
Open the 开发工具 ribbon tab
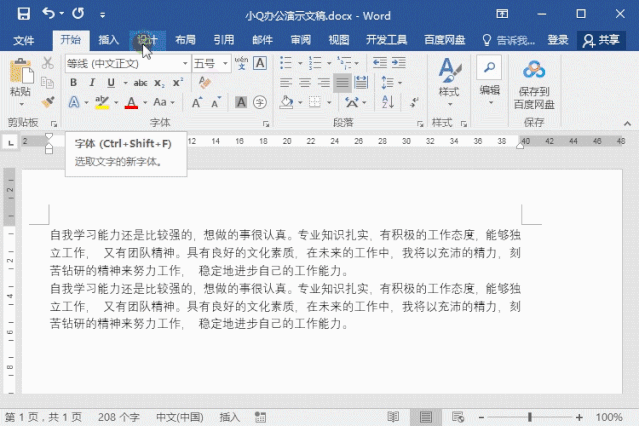pos(386,40)
